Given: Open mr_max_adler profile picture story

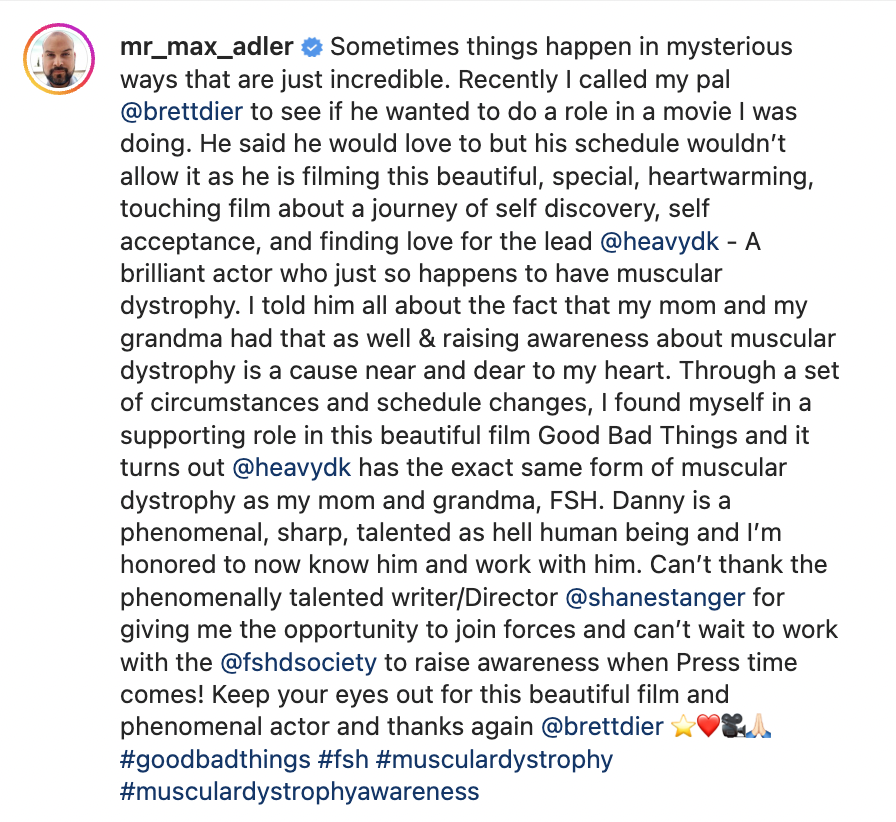Looking at the screenshot, I should pos(59,59).
